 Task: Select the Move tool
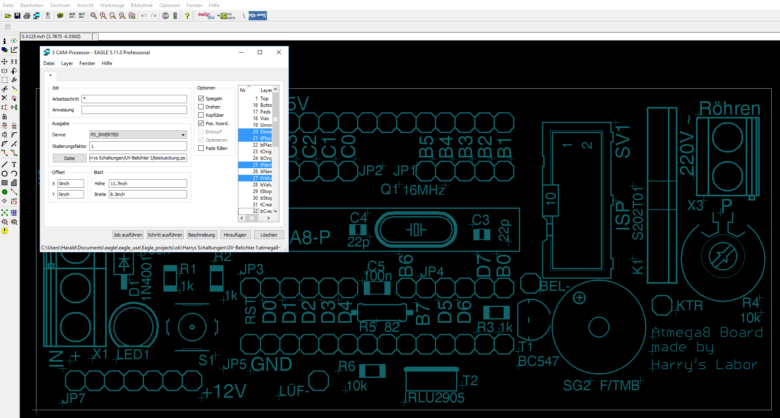coord(4,61)
